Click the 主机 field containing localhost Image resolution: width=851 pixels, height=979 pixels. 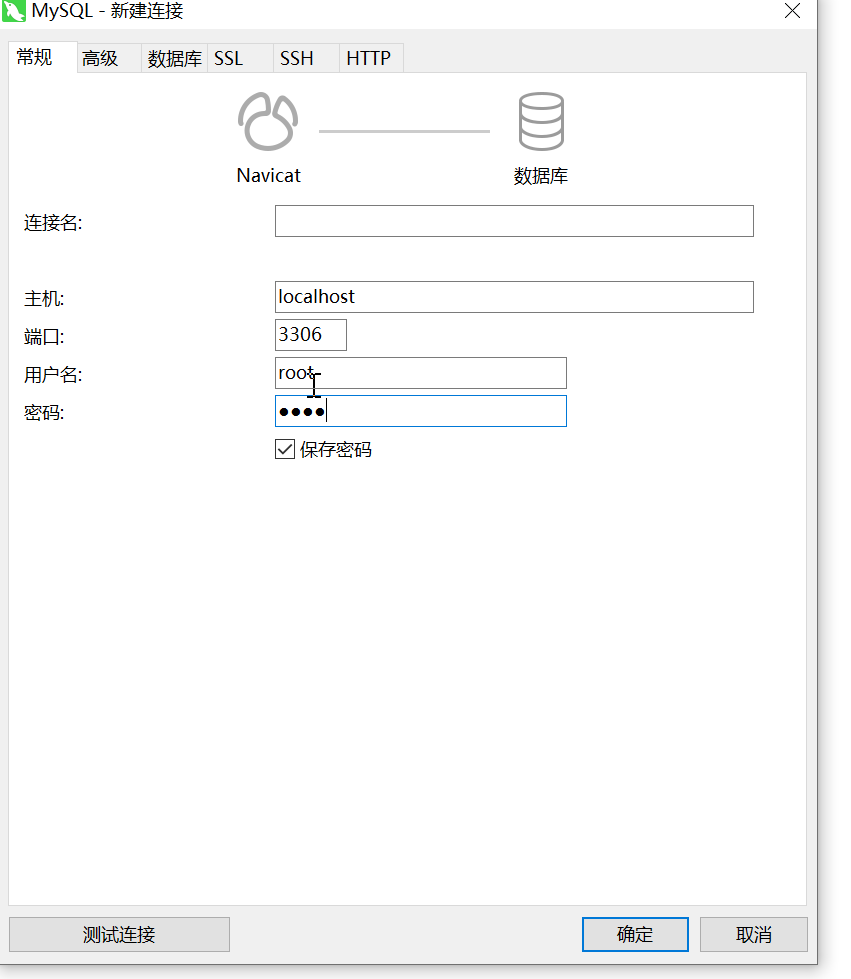pyautogui.click(x=514, y=297)
